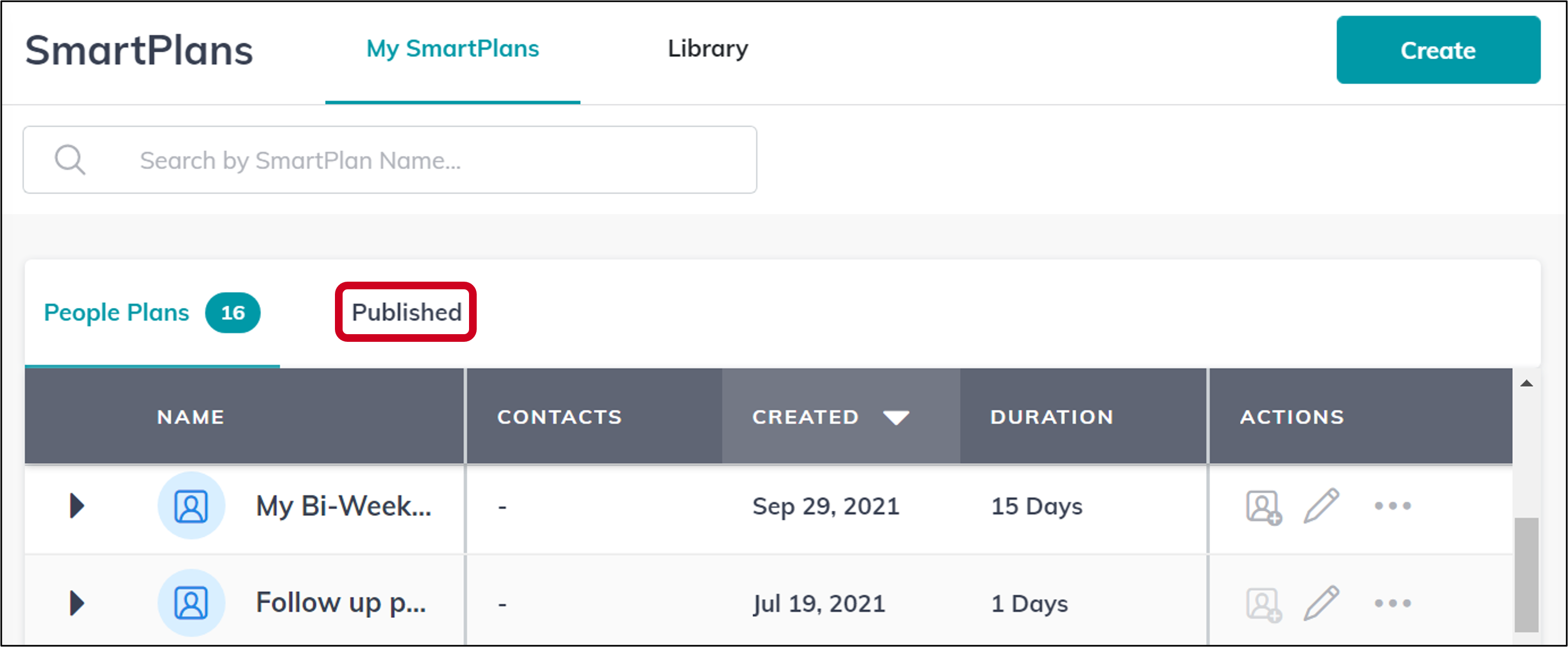View the People Plans tab
1568x647 pixels.
tap(117, 312)
